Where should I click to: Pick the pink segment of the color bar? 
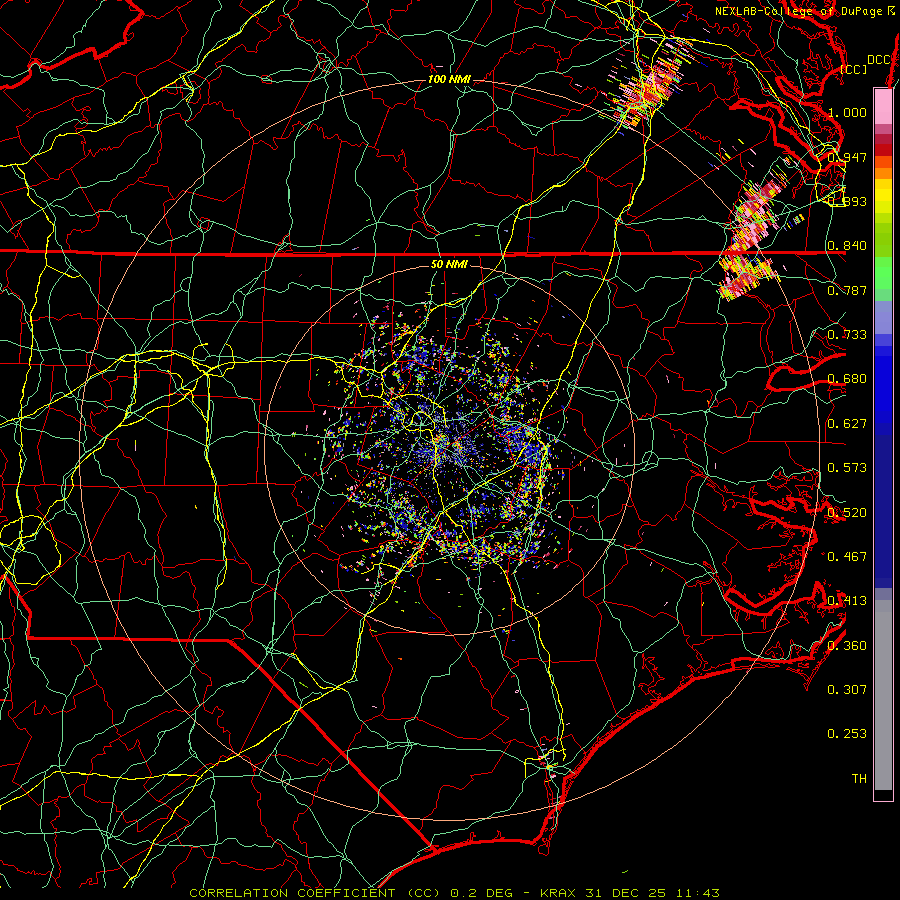click(x=883, y=106)
